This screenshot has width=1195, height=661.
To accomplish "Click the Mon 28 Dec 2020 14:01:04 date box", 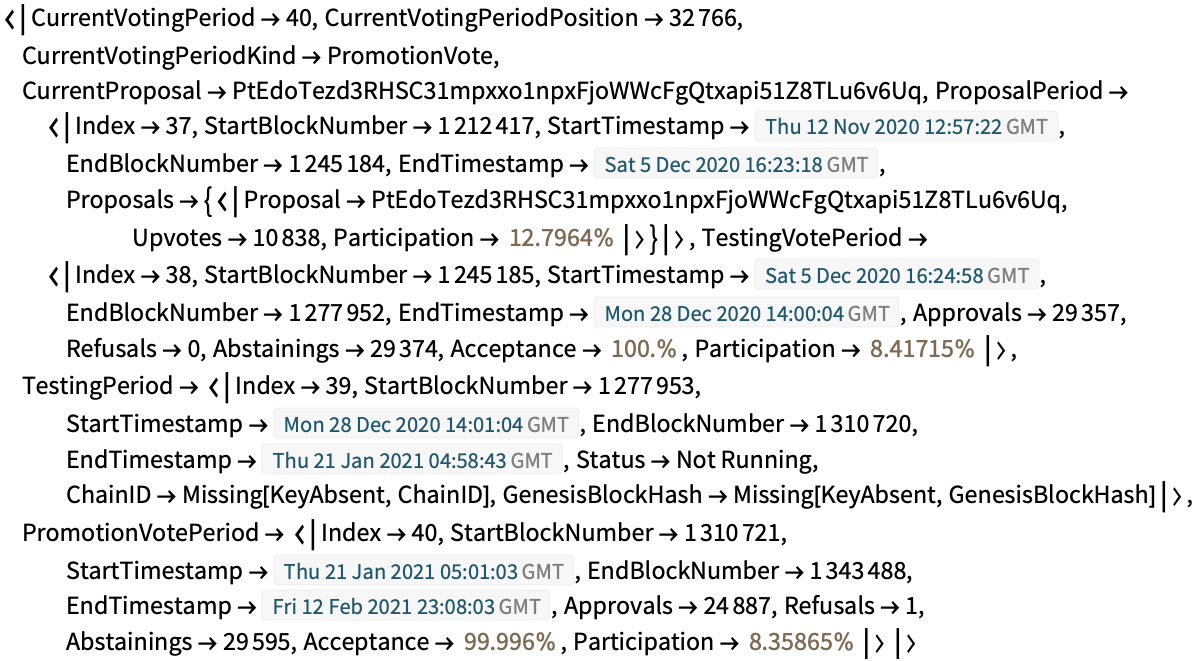I will [426, 424].
